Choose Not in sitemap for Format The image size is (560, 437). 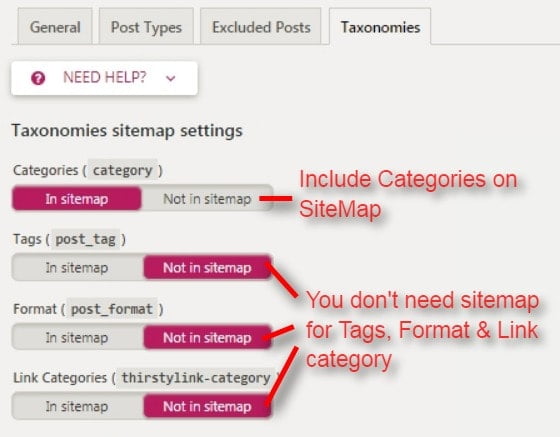tap(207, 337)
